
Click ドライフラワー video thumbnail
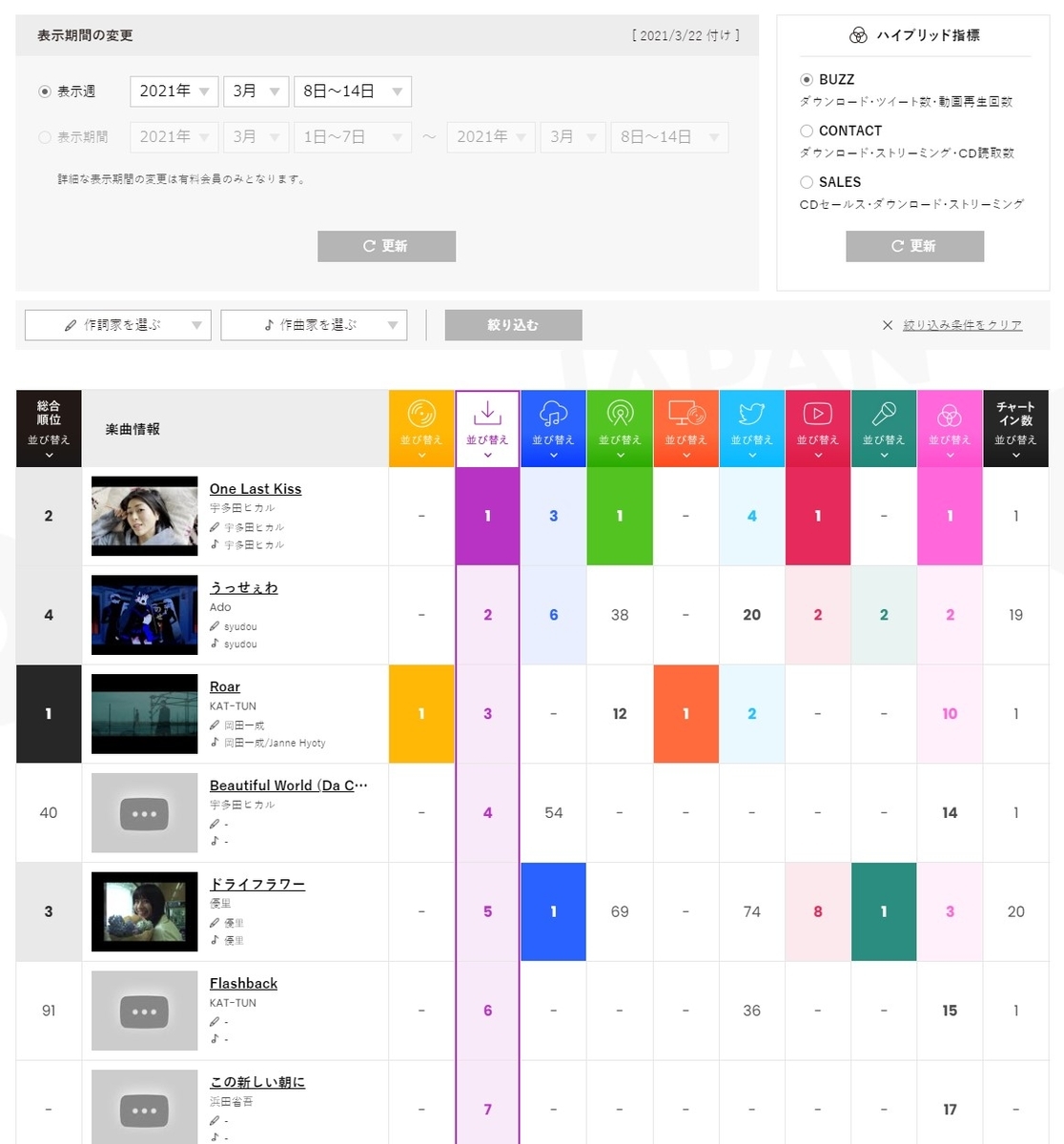(x=145, y=911)
